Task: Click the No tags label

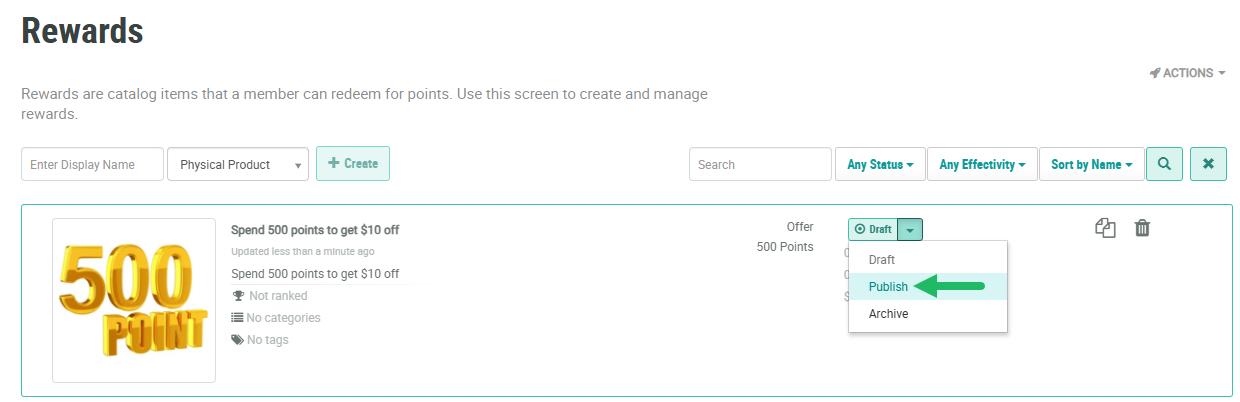Action: click(x=267, y=340)
